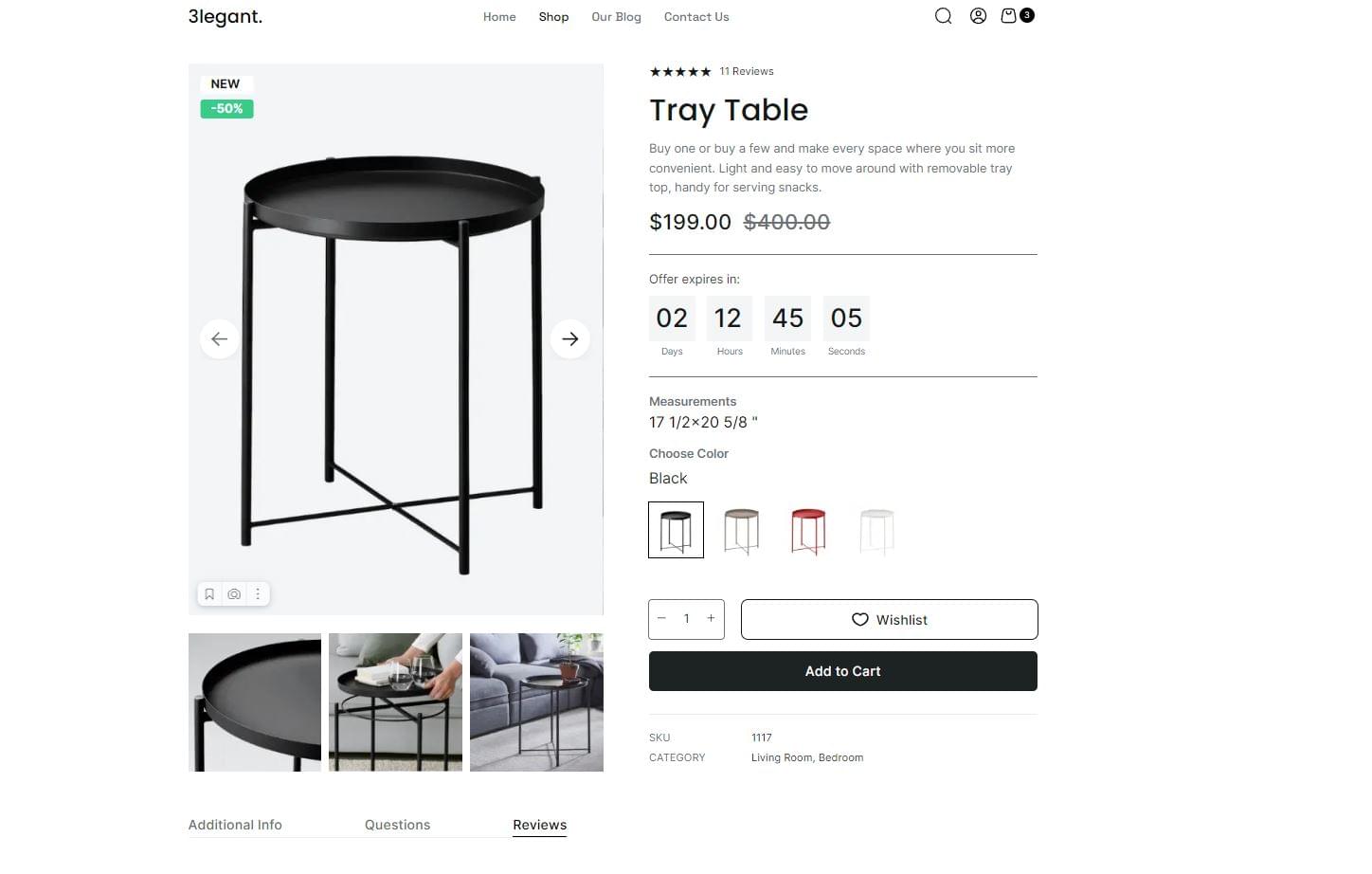Show previous product image with left arrow
Viewport: 1372px width, 874px height.
click(219, 338)
